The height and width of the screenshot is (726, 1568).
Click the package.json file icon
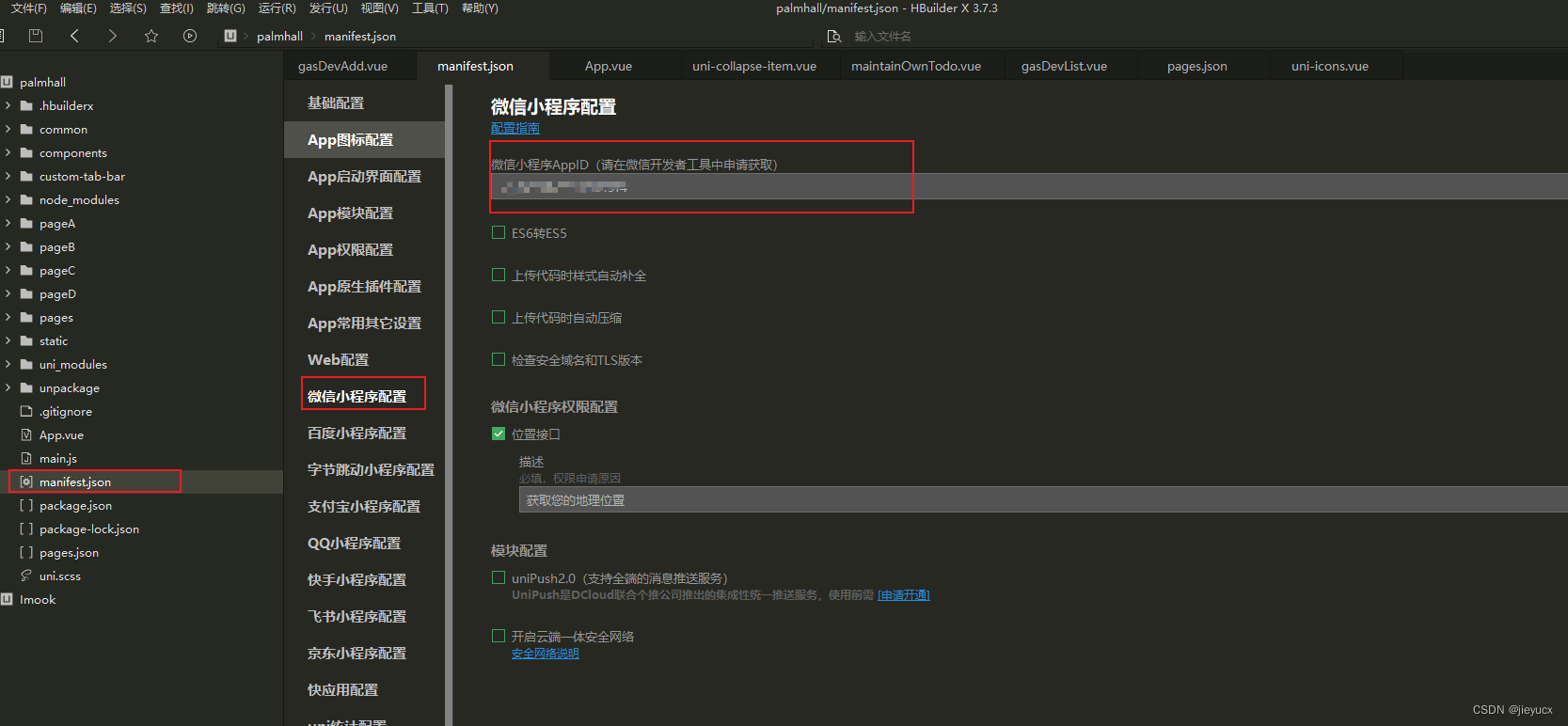[26, 505]
